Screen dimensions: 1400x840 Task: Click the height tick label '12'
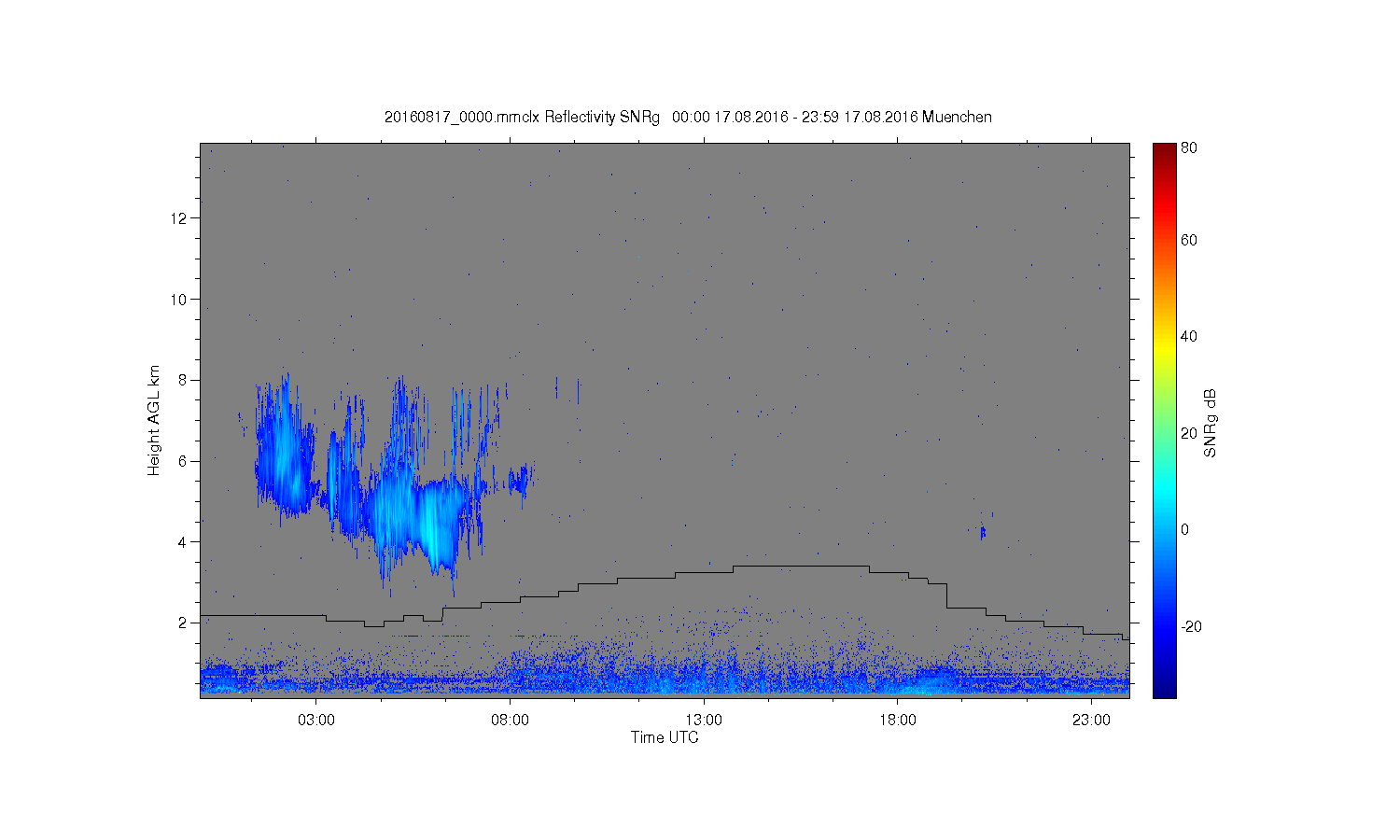(x=180, y=218)
